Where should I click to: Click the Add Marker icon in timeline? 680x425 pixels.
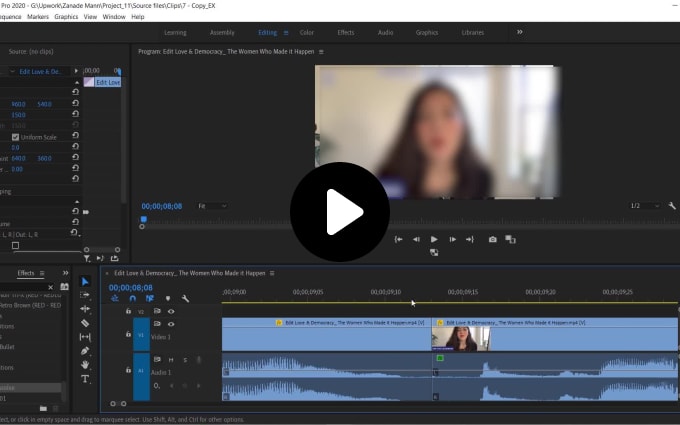pyautogui.click(x=168, y=298)
